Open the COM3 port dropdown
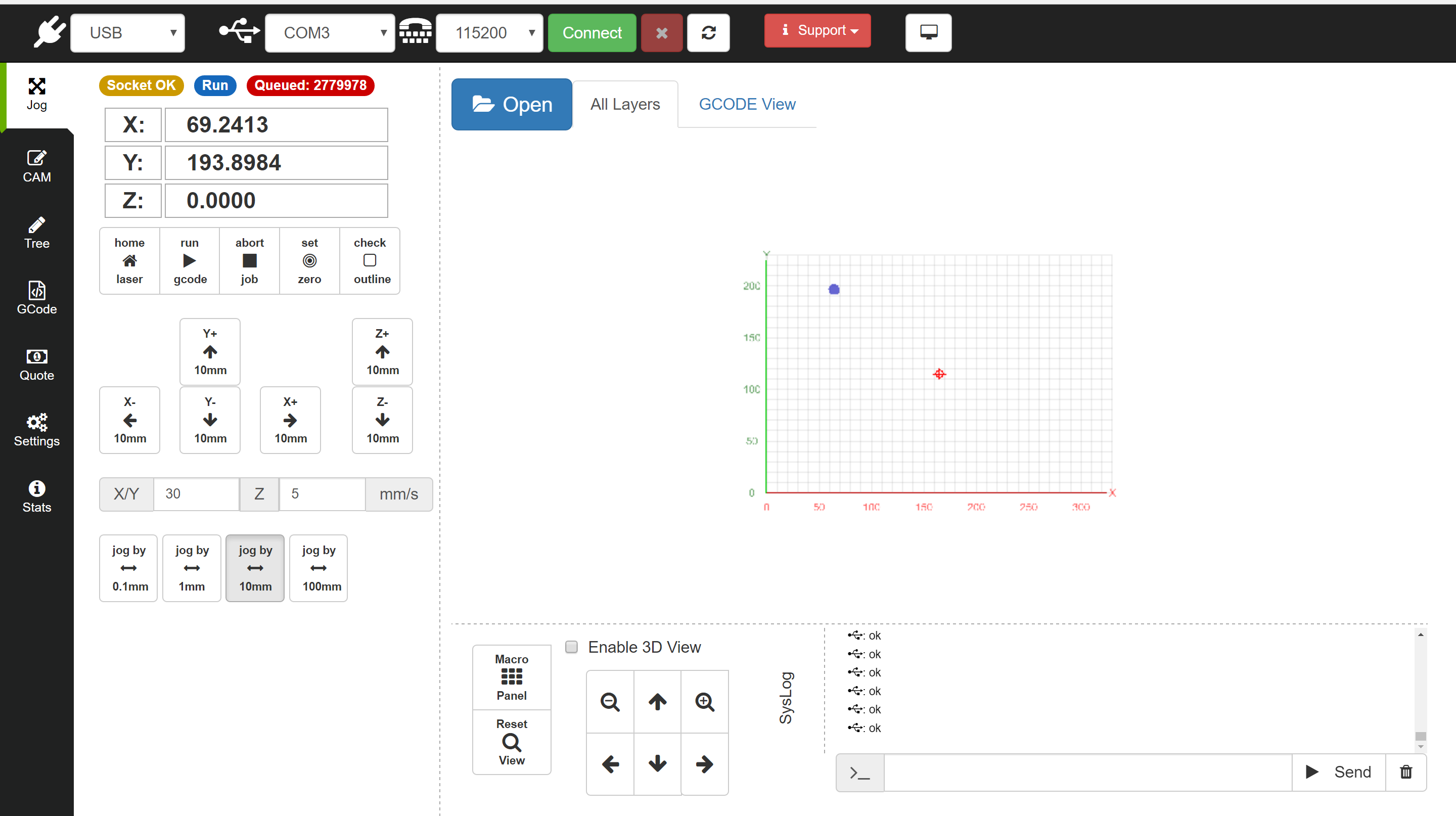 (330, 33)
